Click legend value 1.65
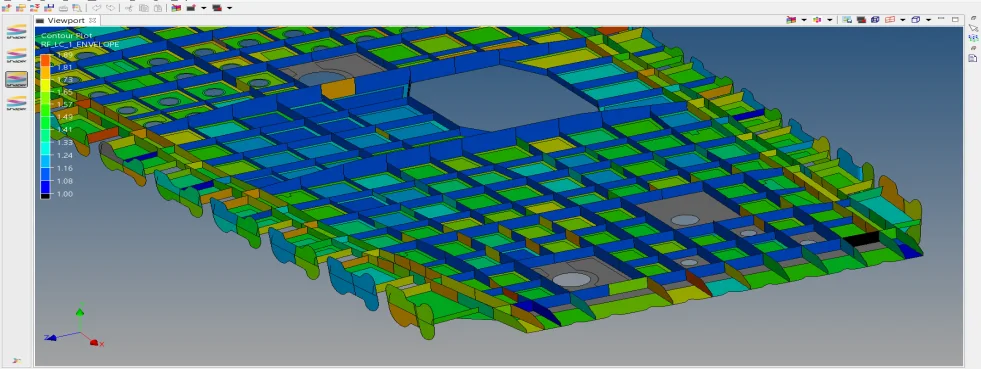This screenshot has height=369, width=981. click(x=64, y=92)
